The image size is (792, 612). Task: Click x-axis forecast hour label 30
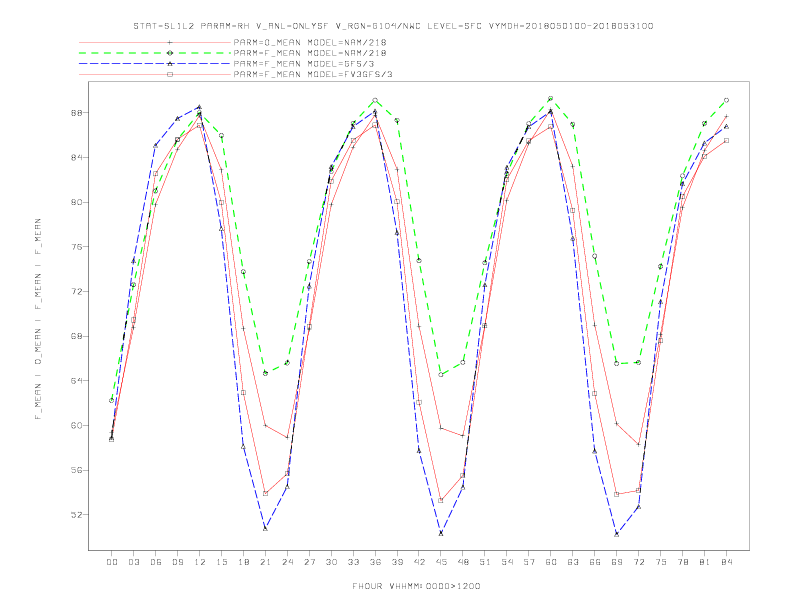[331, 562]
